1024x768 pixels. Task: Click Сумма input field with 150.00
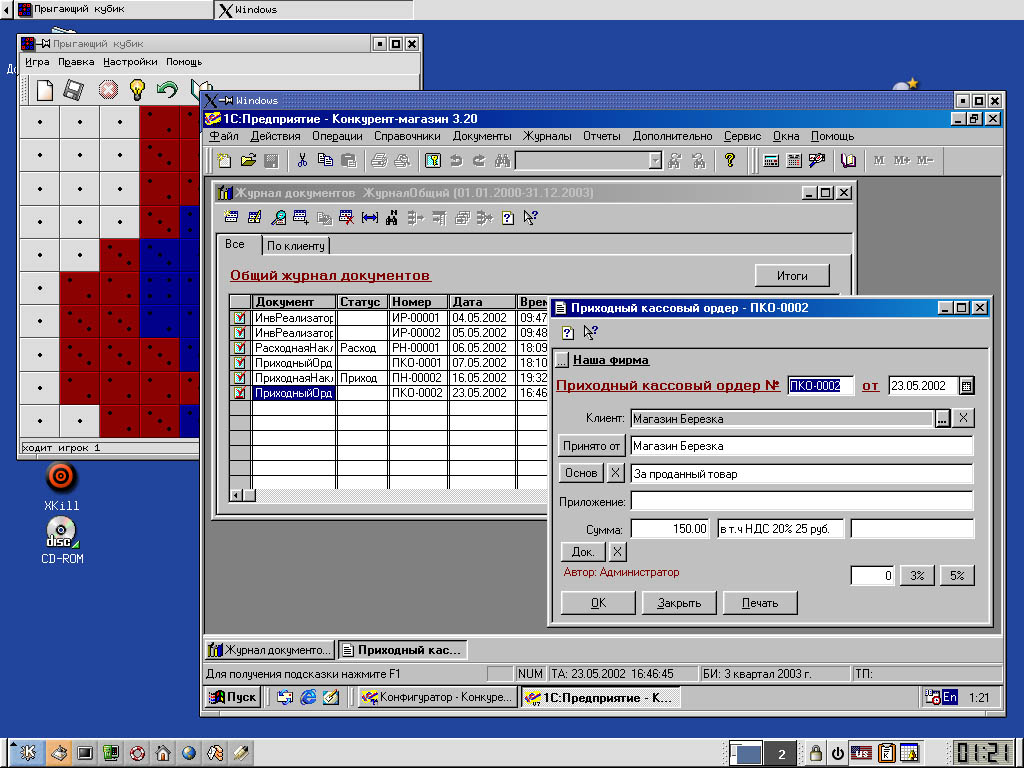pyautogui.click(x=670, y=528)
